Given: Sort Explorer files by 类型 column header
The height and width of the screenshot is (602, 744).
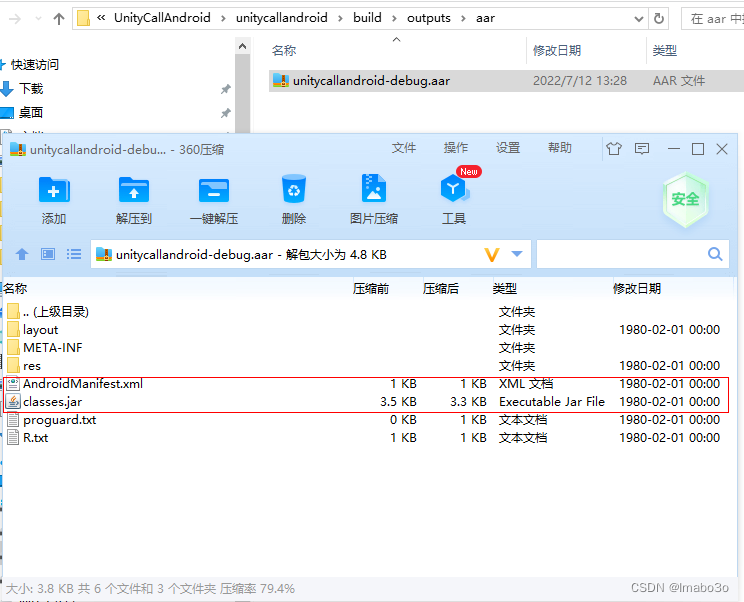Looking at the screenshot, I should tap(665, 50).
